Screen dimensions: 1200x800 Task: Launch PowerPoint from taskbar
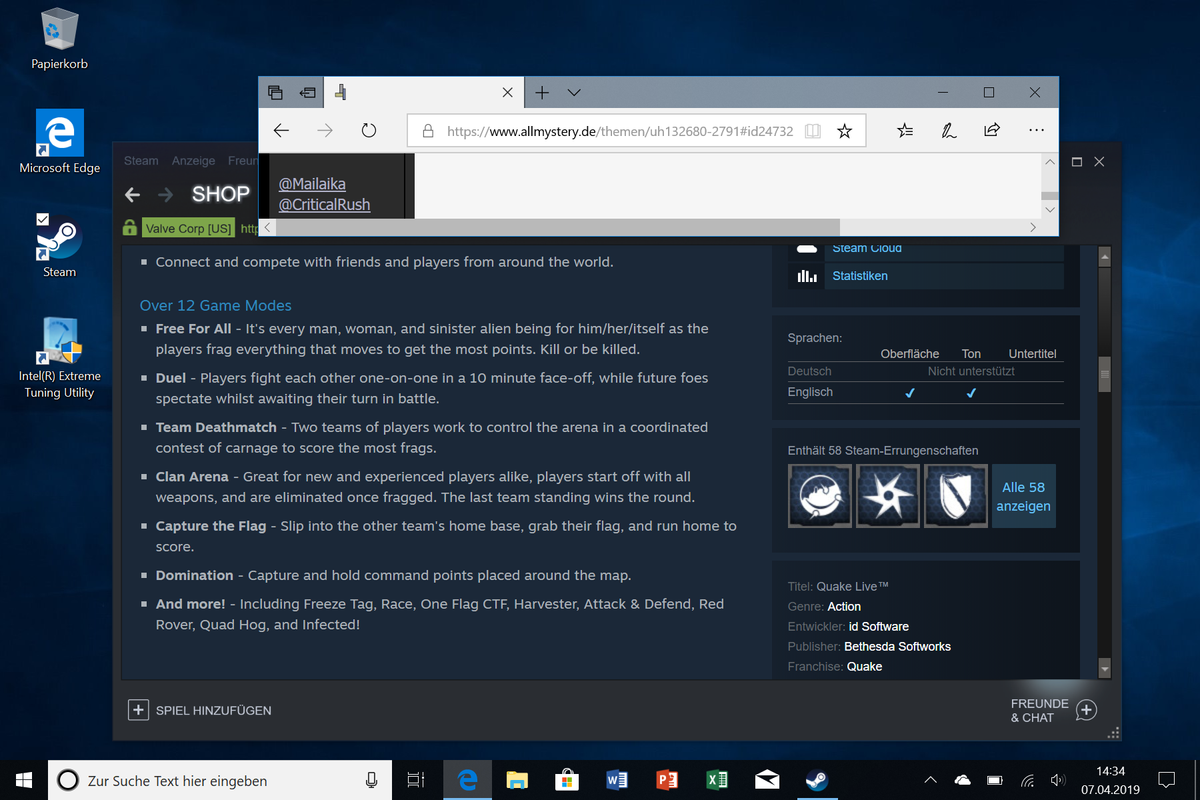[x=666, y=780]
